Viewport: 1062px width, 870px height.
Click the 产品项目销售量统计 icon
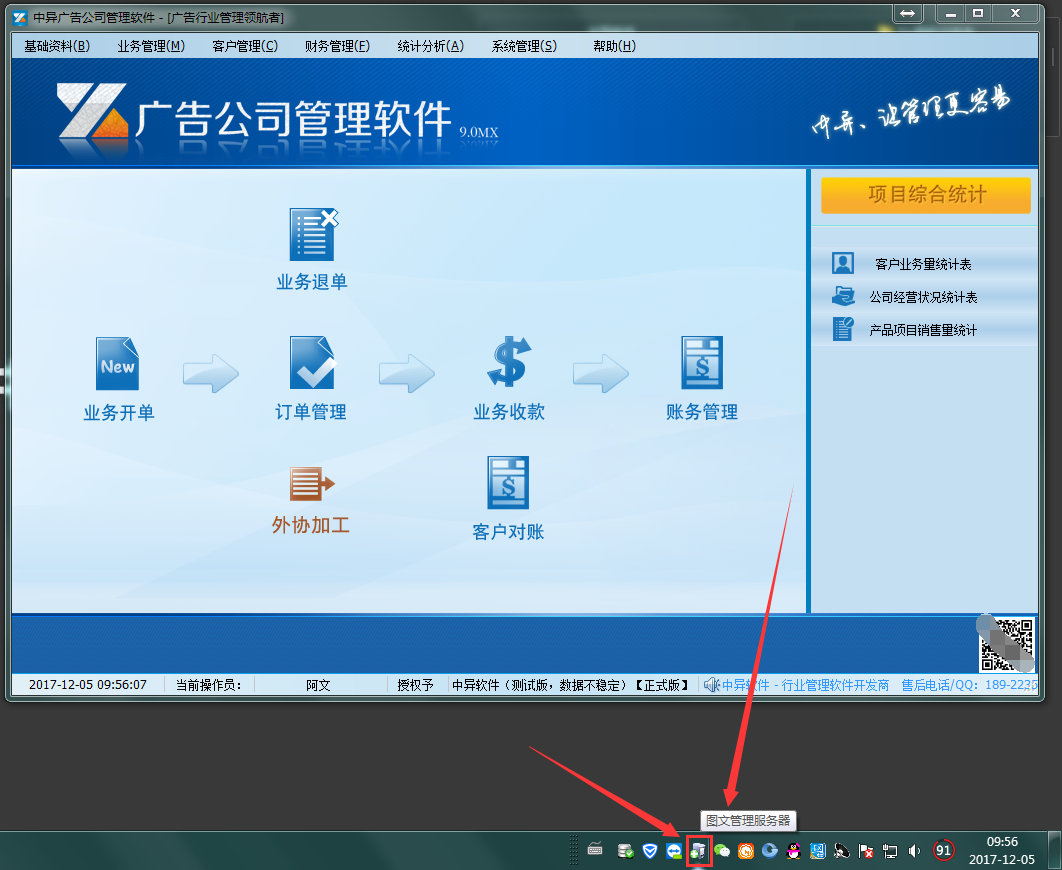click(x=843, y=330)
